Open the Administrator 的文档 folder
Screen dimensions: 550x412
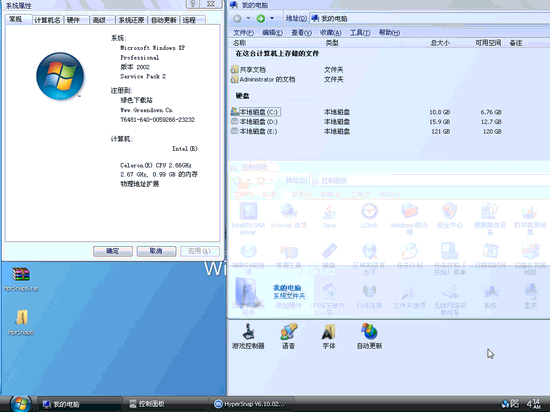[x=263, y=79]
